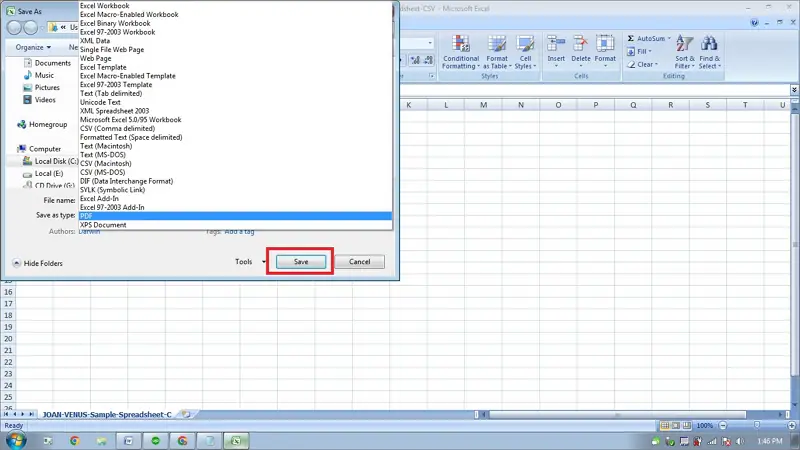This screenshot has height=450, width=800.
Task: Choose XML Spreadsheet 2003 file type
Action: click(235, 111)
